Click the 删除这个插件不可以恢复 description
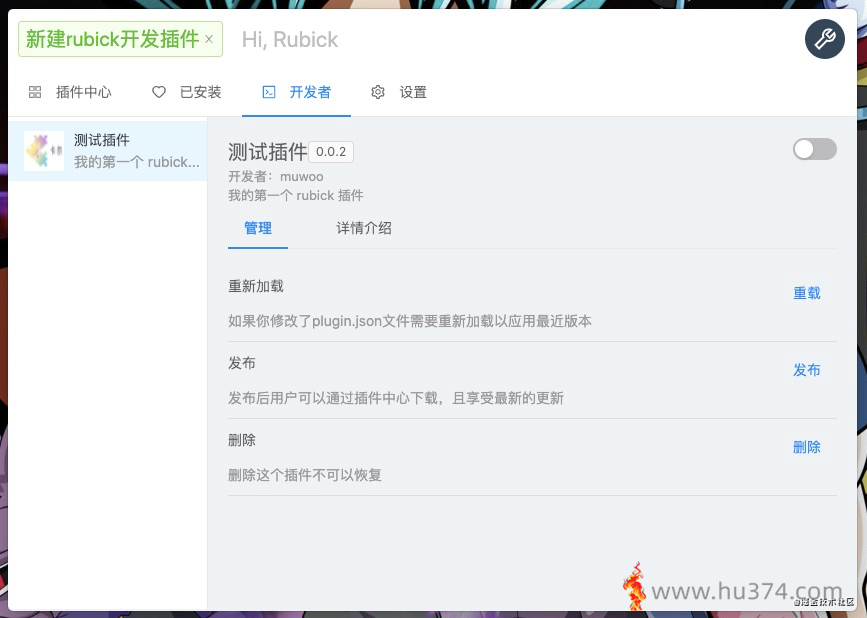 click(305, 475)
